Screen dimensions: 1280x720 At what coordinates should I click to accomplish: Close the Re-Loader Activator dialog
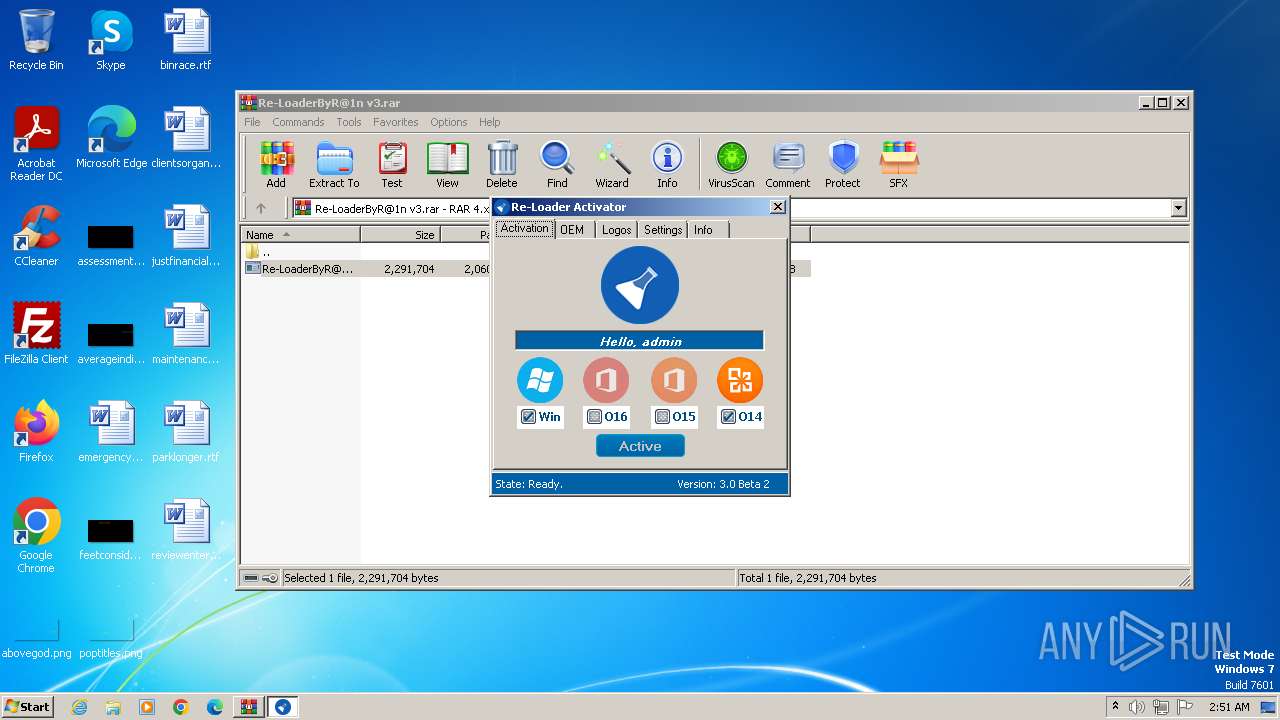(x=778, y=207)
